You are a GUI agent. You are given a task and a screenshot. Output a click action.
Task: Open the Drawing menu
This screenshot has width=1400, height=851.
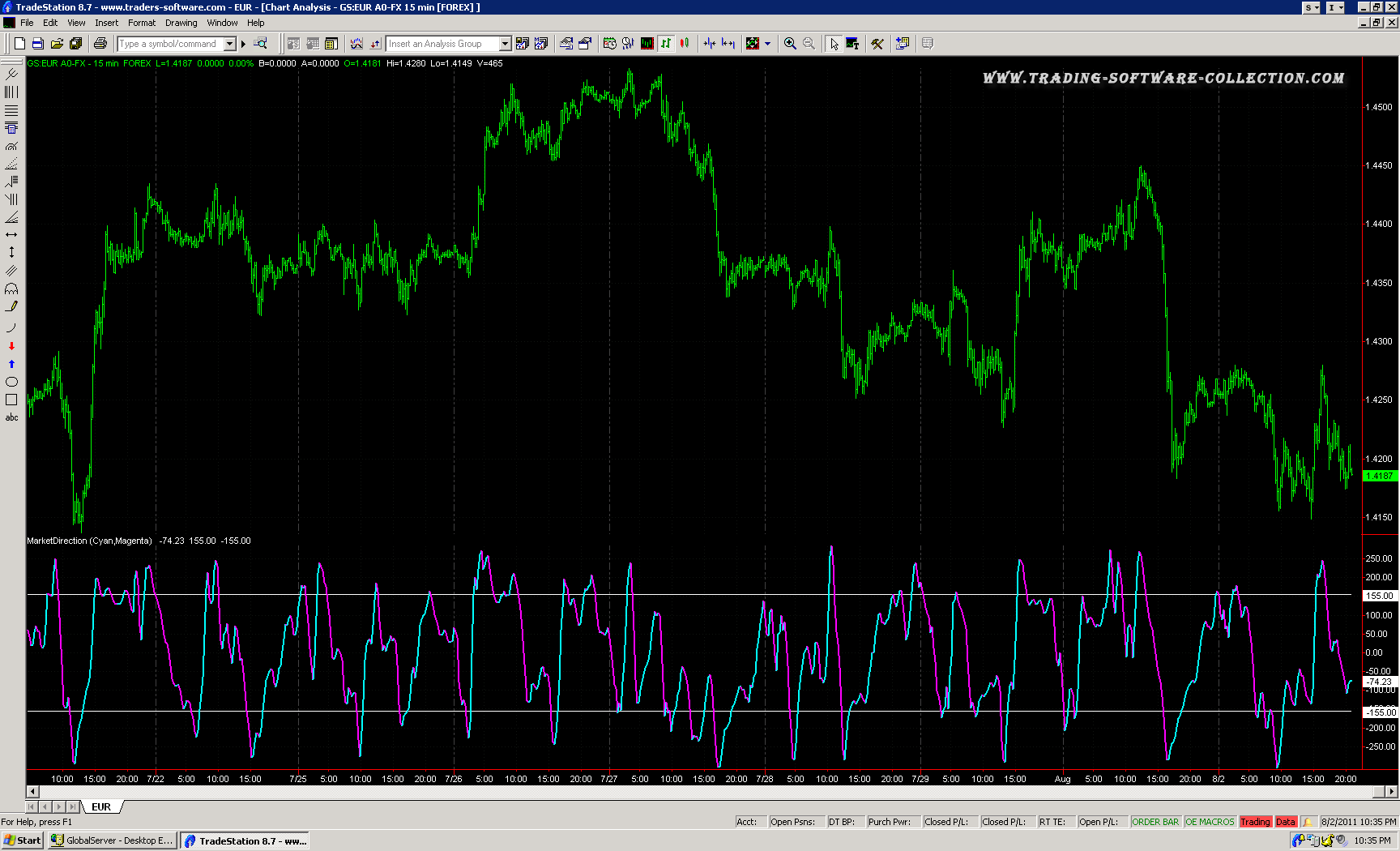[x=181, y=23]
